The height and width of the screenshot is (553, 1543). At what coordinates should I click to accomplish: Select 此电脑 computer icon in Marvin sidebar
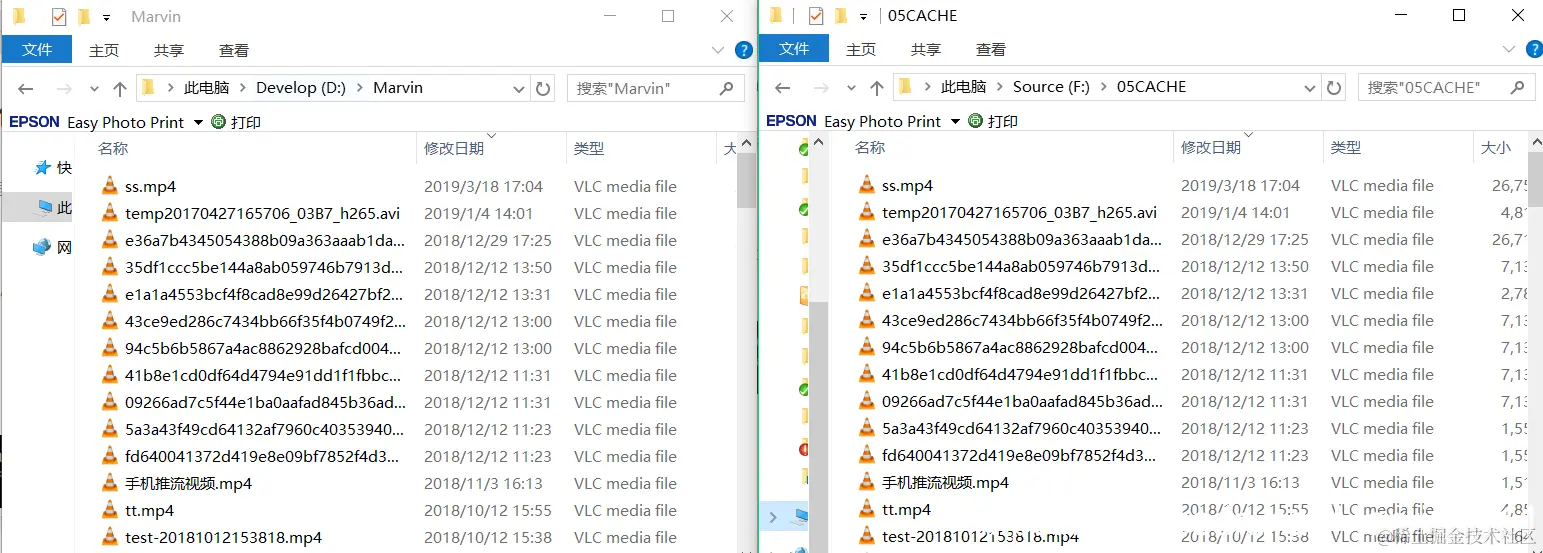pyautogui.click(x=42, y=207)
